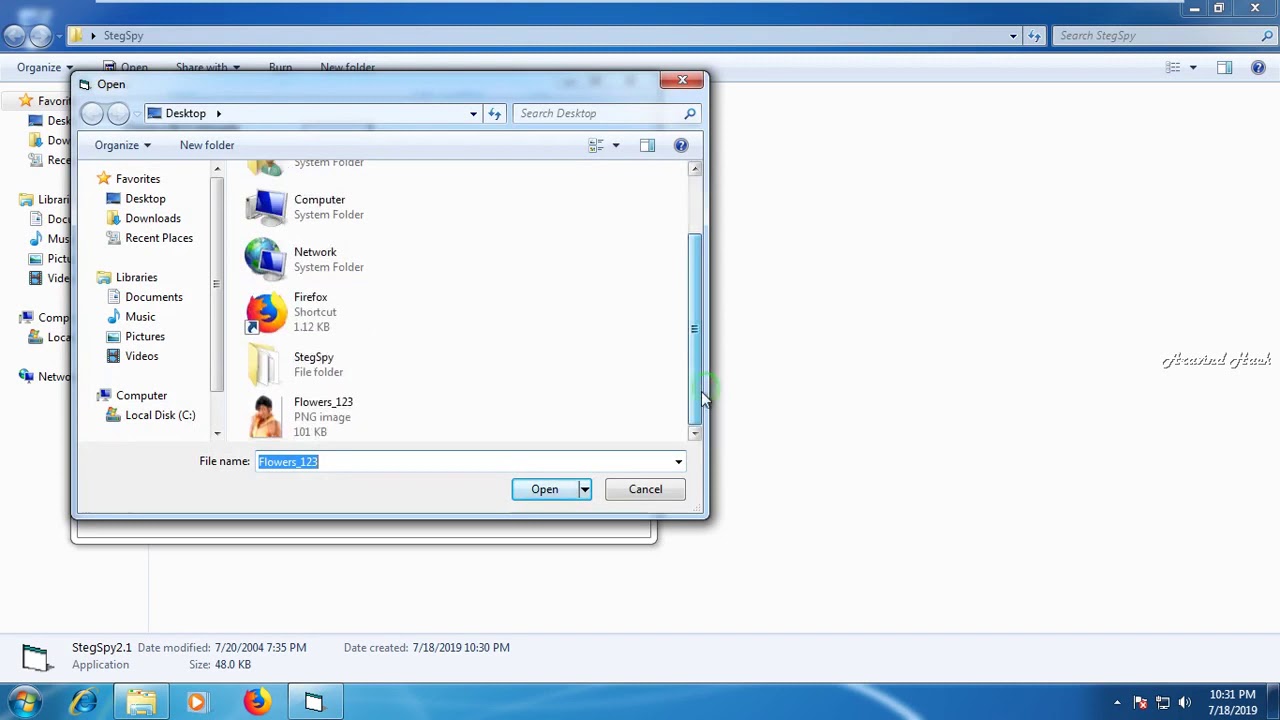This screenshot has width=1280, height=720.
Task: Click the Explorer back navigation button
Action: tap(14, 35)
